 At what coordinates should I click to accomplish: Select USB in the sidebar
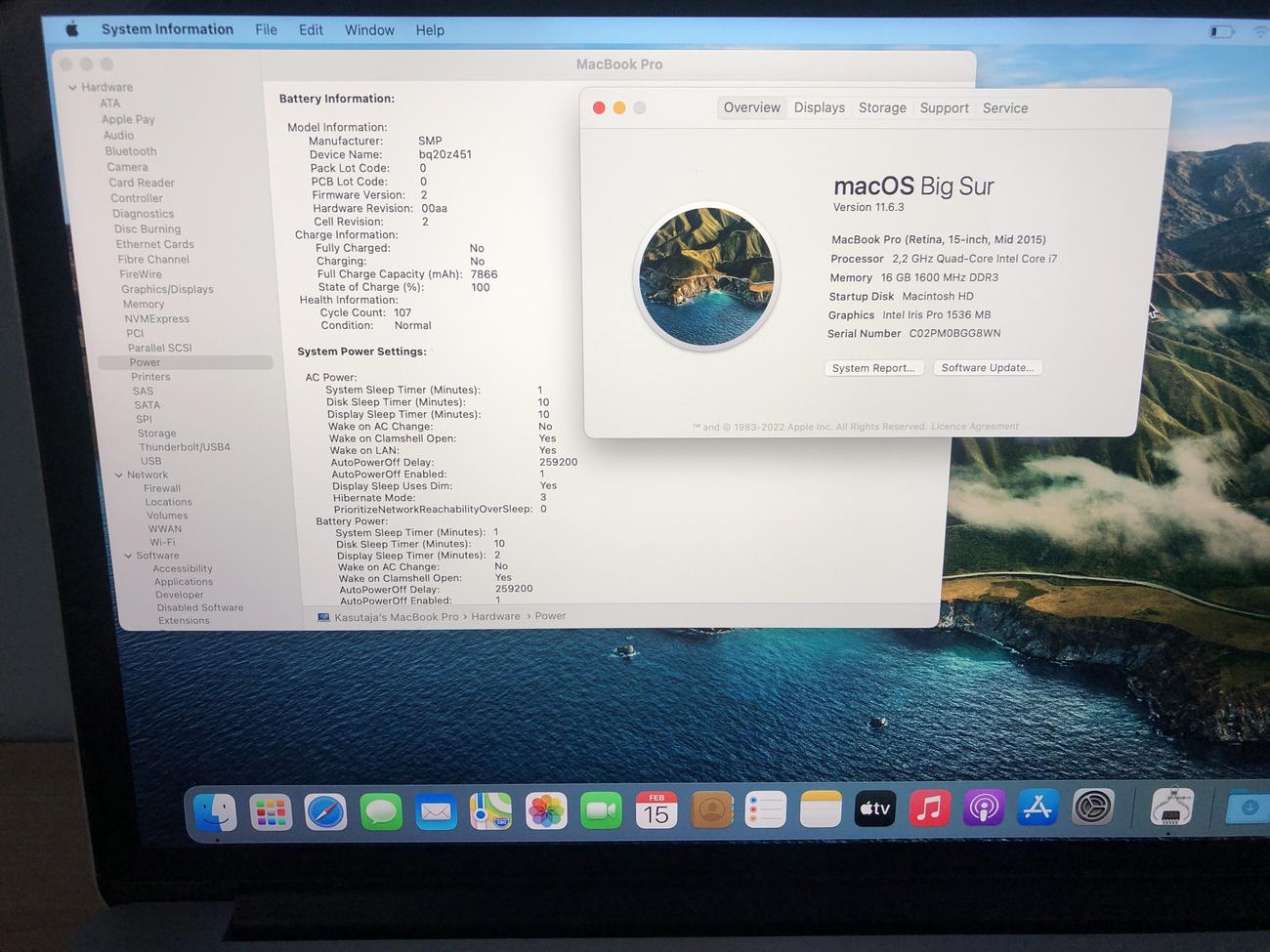tap(150, 461)
